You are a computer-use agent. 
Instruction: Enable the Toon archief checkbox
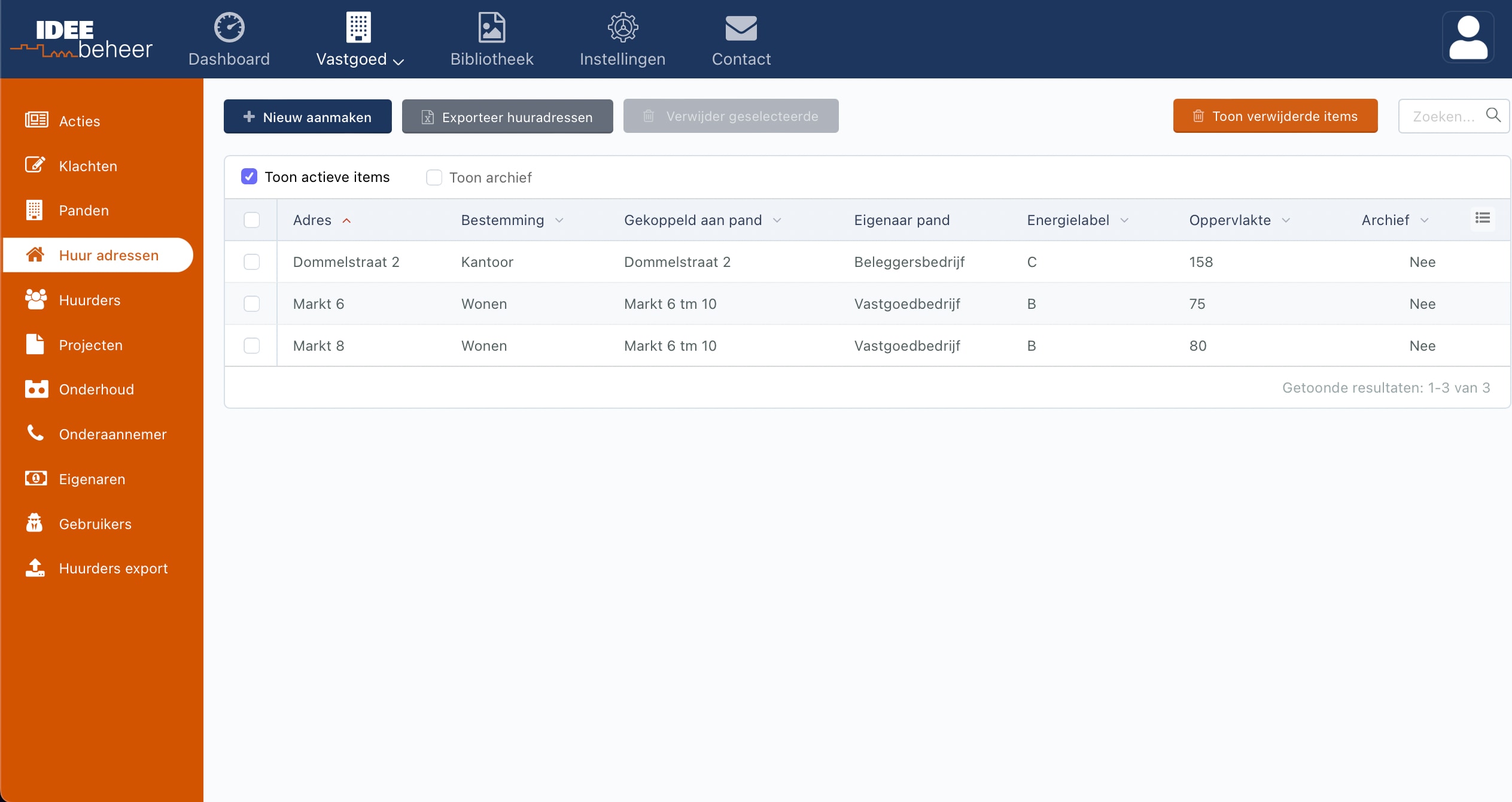tap(434, 177)
